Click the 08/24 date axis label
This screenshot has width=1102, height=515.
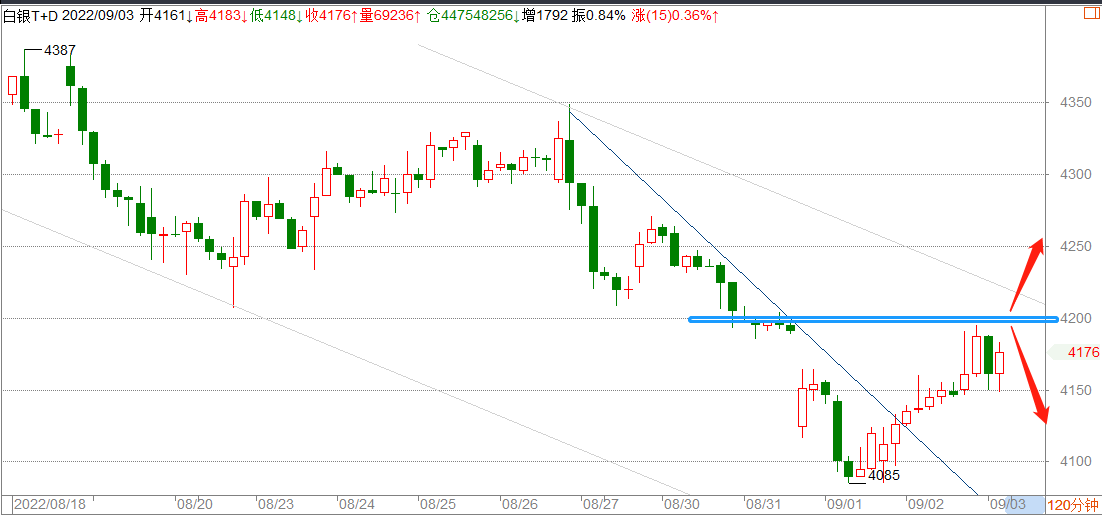point(356,504)
